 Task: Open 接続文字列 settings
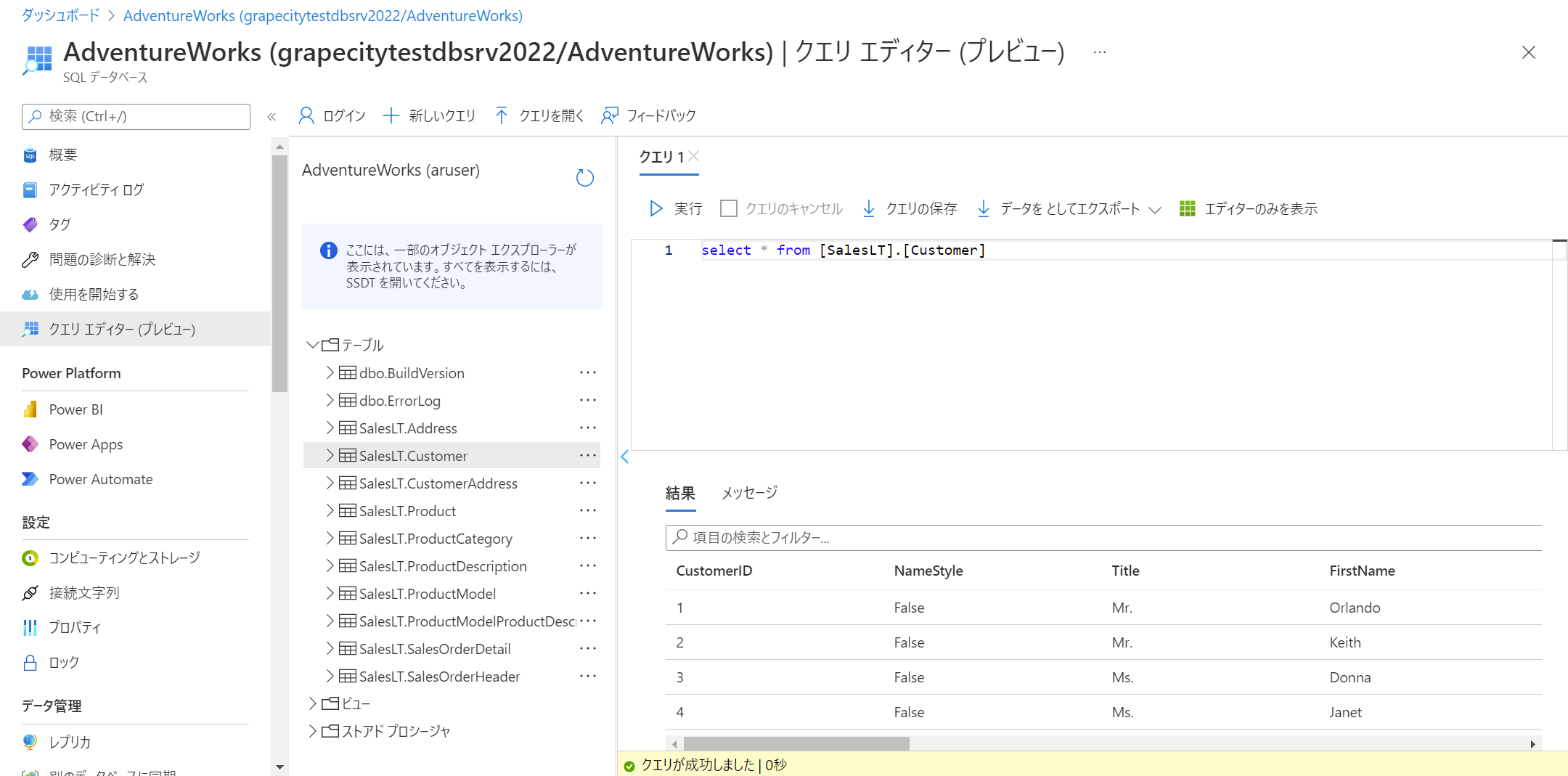83,592
